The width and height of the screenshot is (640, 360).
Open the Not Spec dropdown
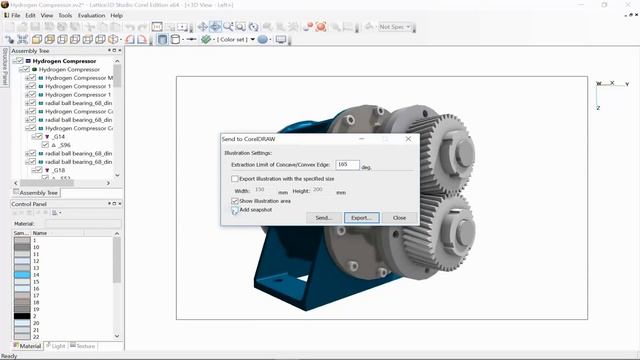coord(395,27)
